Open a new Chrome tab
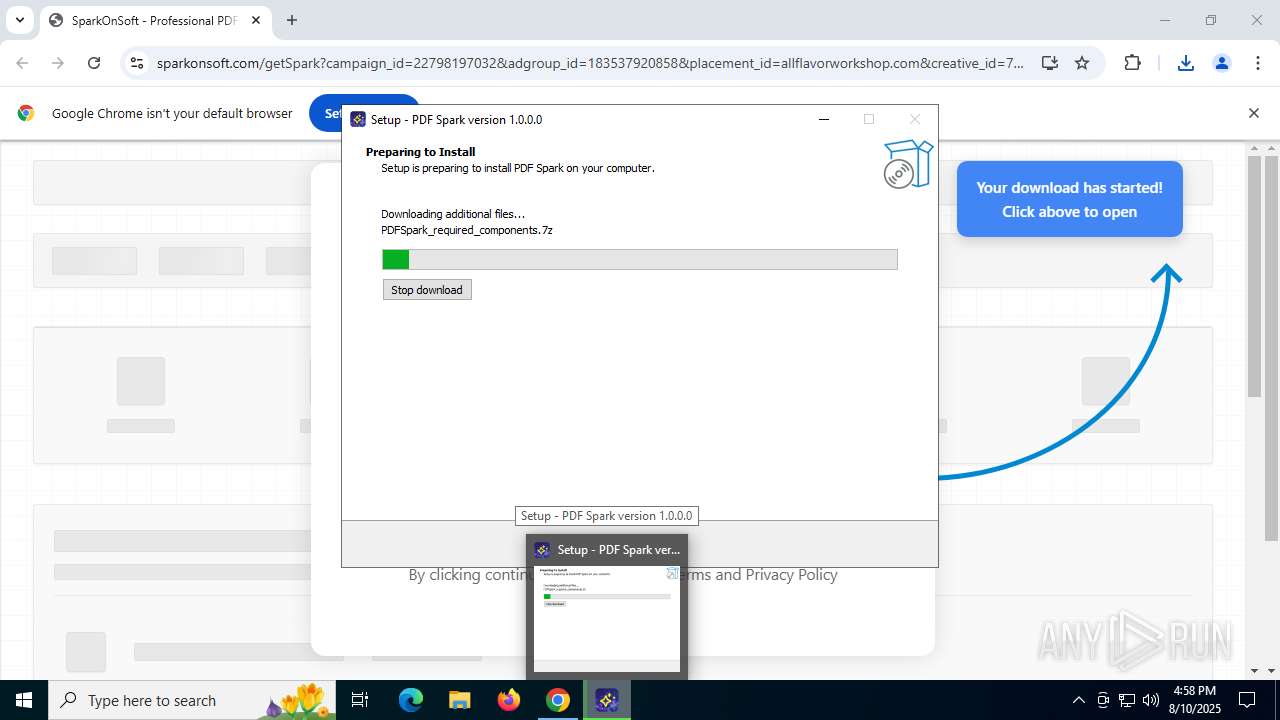 point(291,20)
